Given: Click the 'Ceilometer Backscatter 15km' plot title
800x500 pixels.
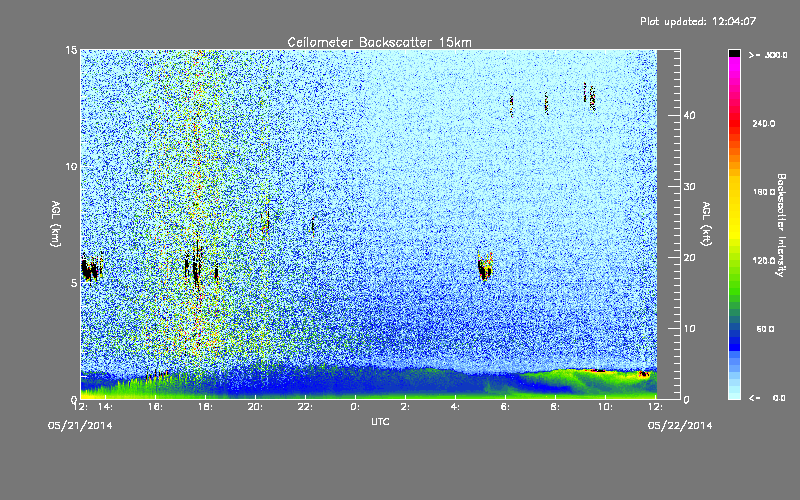Looking at the screenshot, I should click(379, 42).
